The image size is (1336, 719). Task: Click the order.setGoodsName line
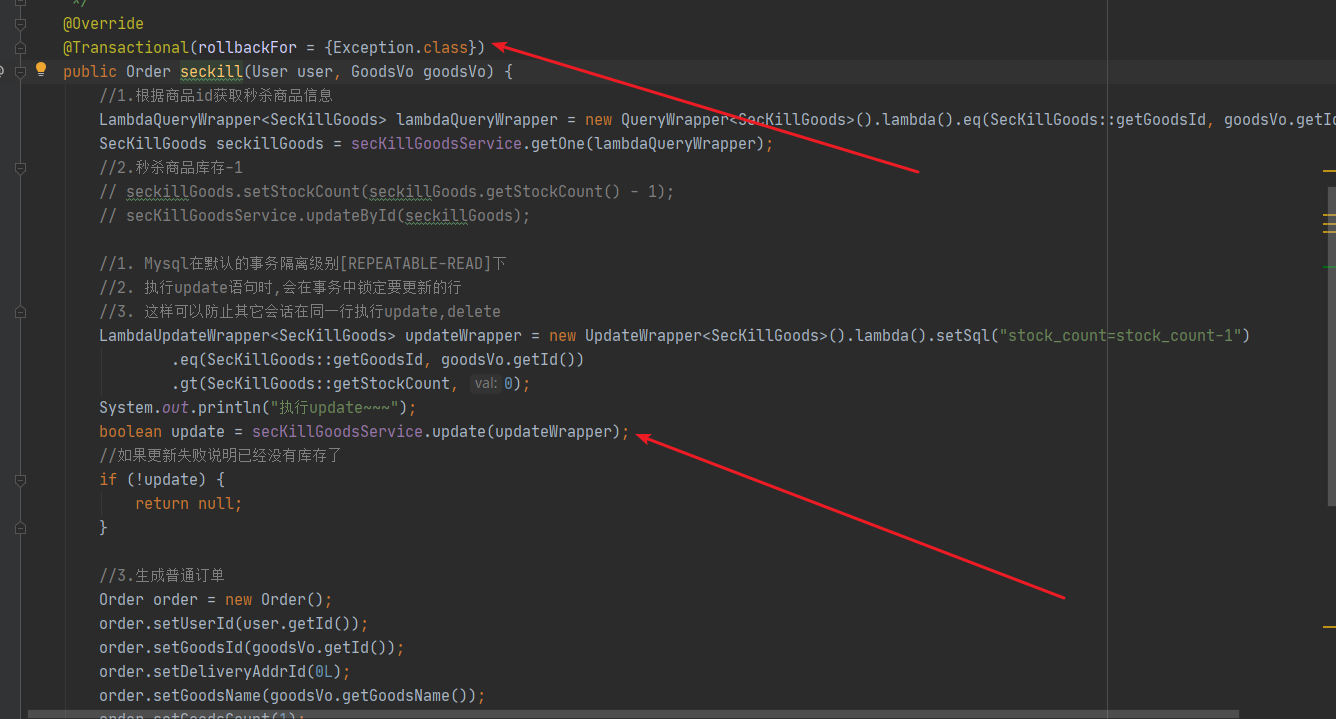pyautogui.click(x=292, y=696)
